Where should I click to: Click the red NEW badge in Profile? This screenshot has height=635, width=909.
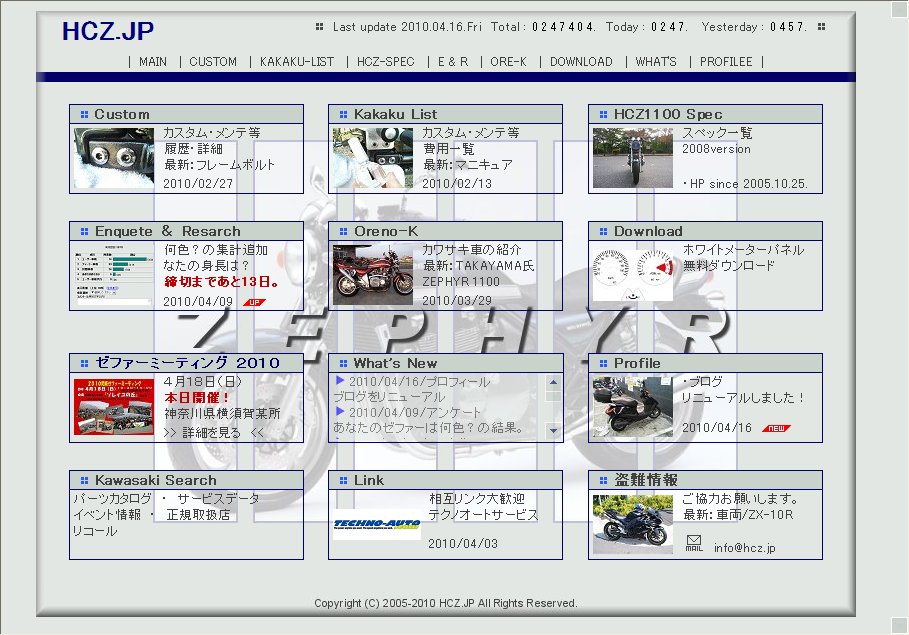coord(776,429)
